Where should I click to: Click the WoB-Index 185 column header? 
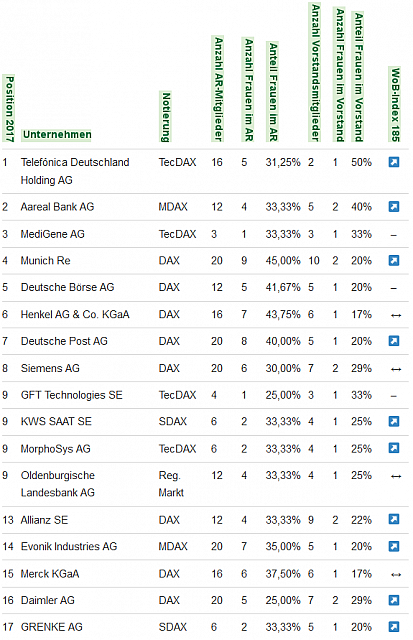395,104
